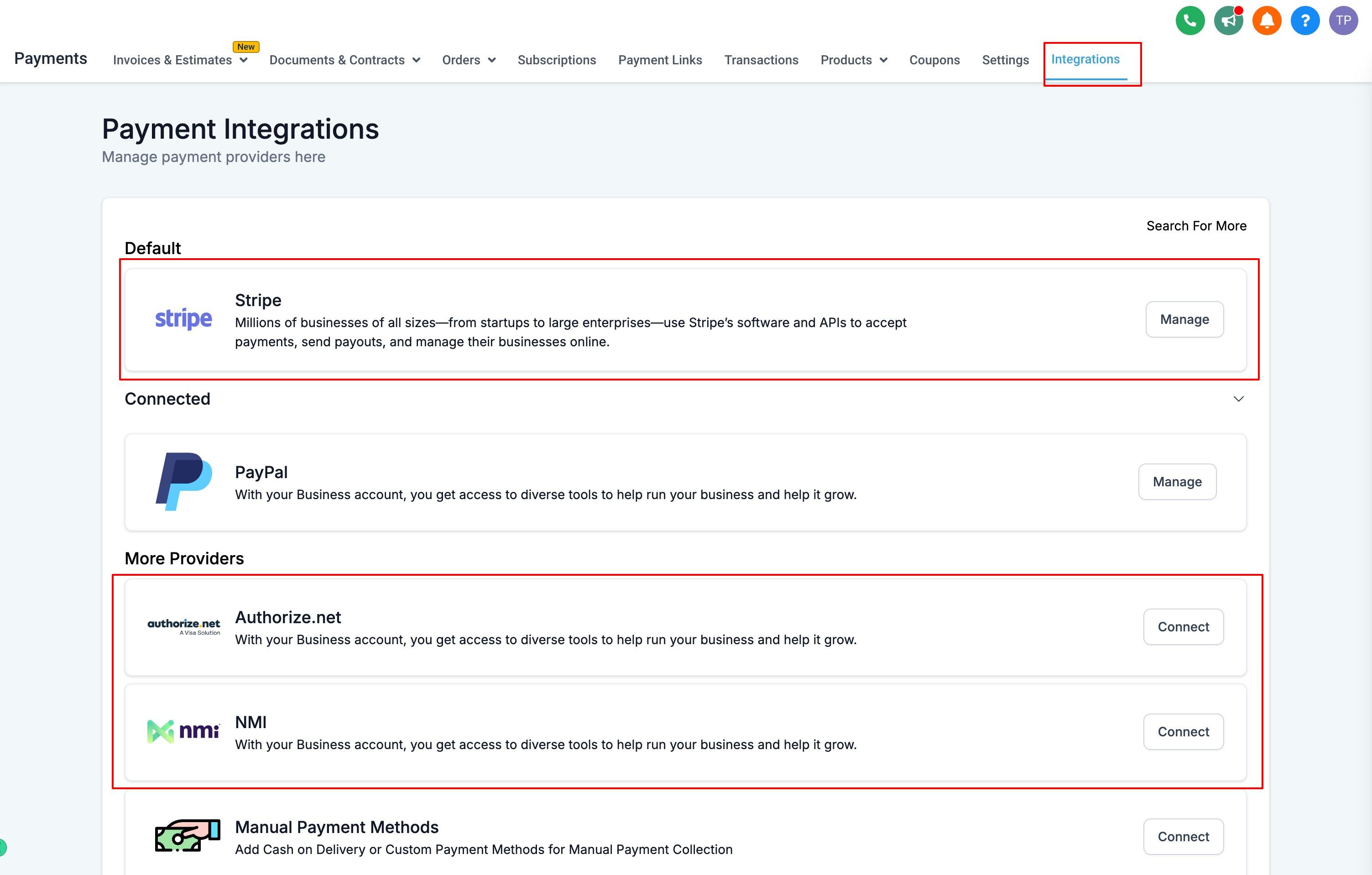This screenshot has width=1372, height=875.
Task: Collapse the Connected section chevron
Action: 1238,399
